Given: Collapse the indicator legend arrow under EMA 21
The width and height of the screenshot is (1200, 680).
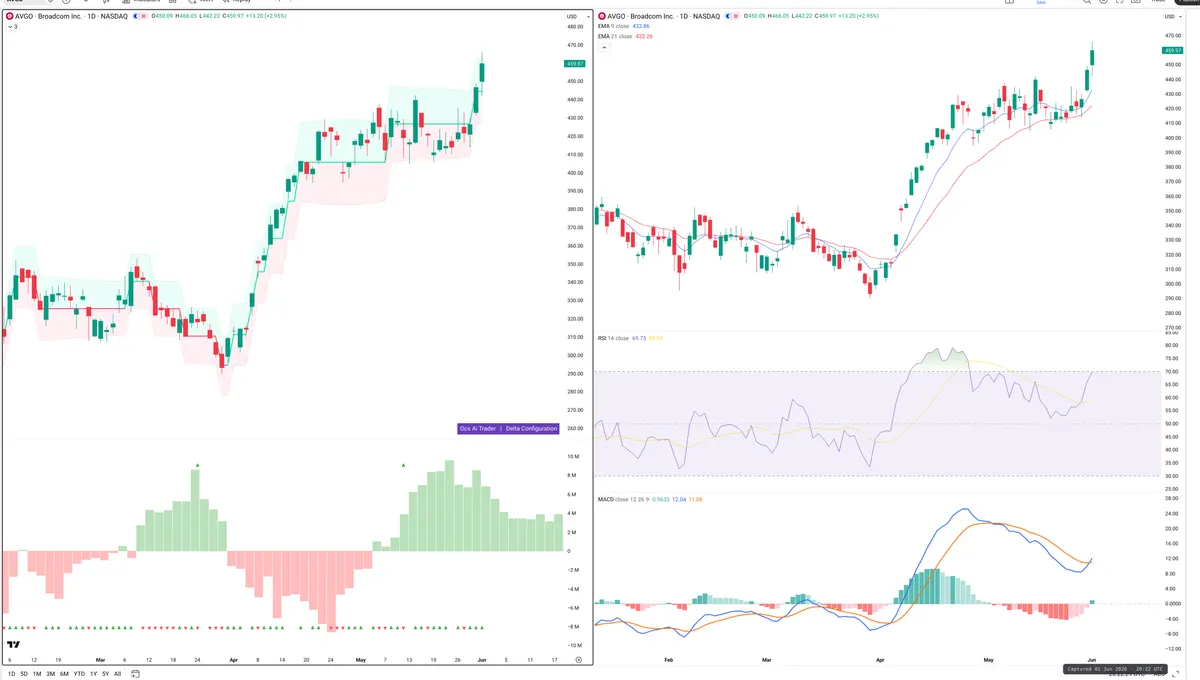Looking at the screenshot, I should tap(604, 46).
